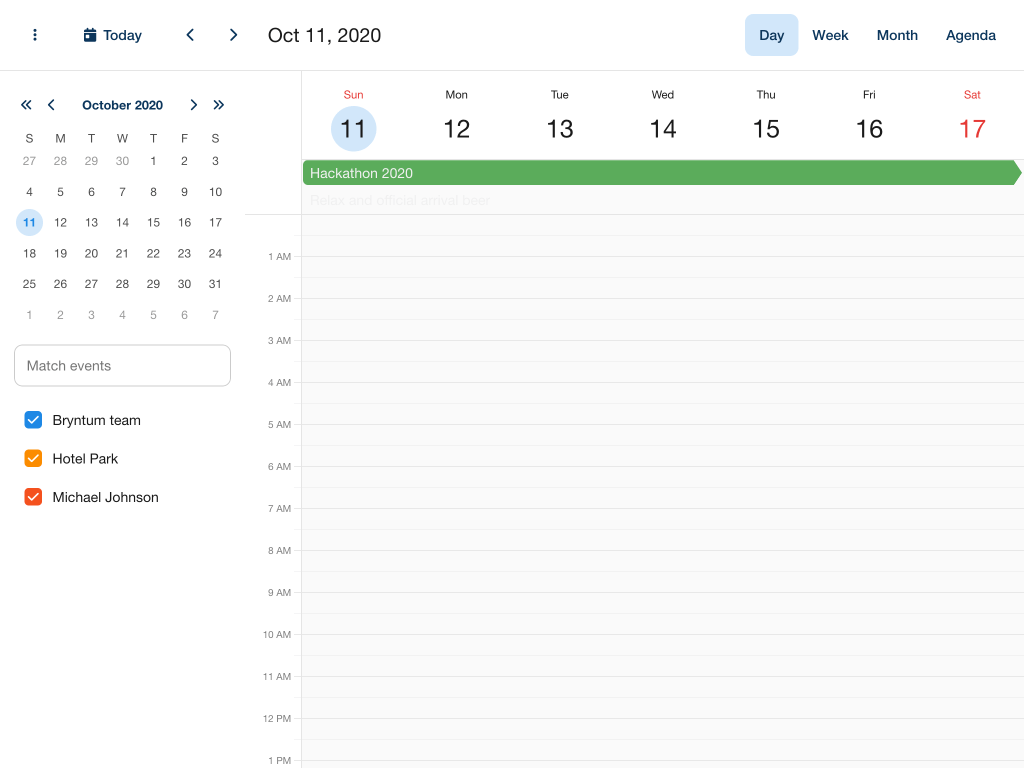Type in the Match events field
The image size is (1024, 768).
[x=122, y=366]
